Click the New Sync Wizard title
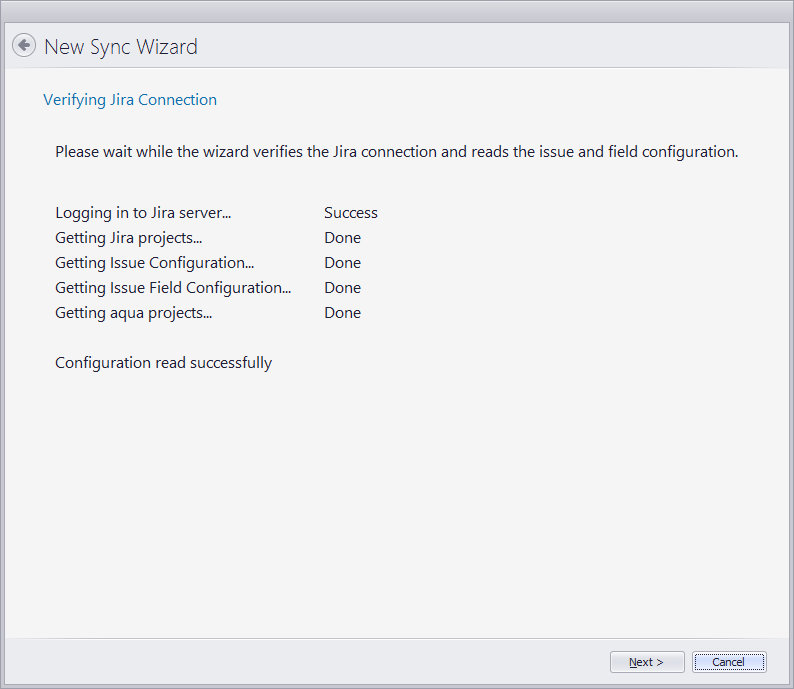 [121, 47]
